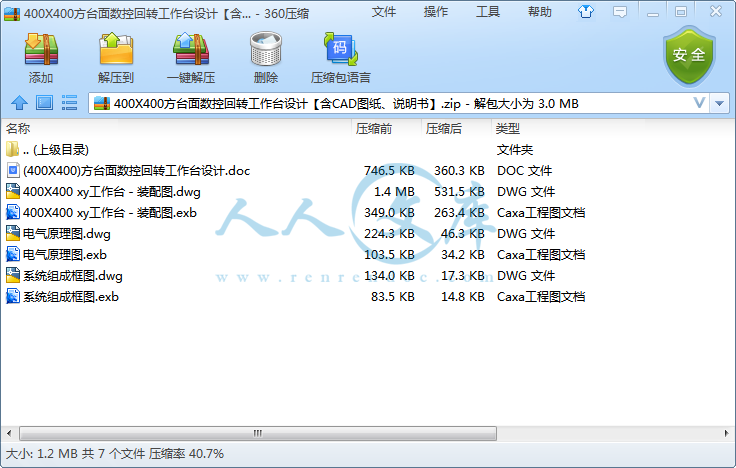Select file name 400X400 xy工作台 - 装配图.exb
This screenshot has width=736, height=468.
tap(110, 213)
